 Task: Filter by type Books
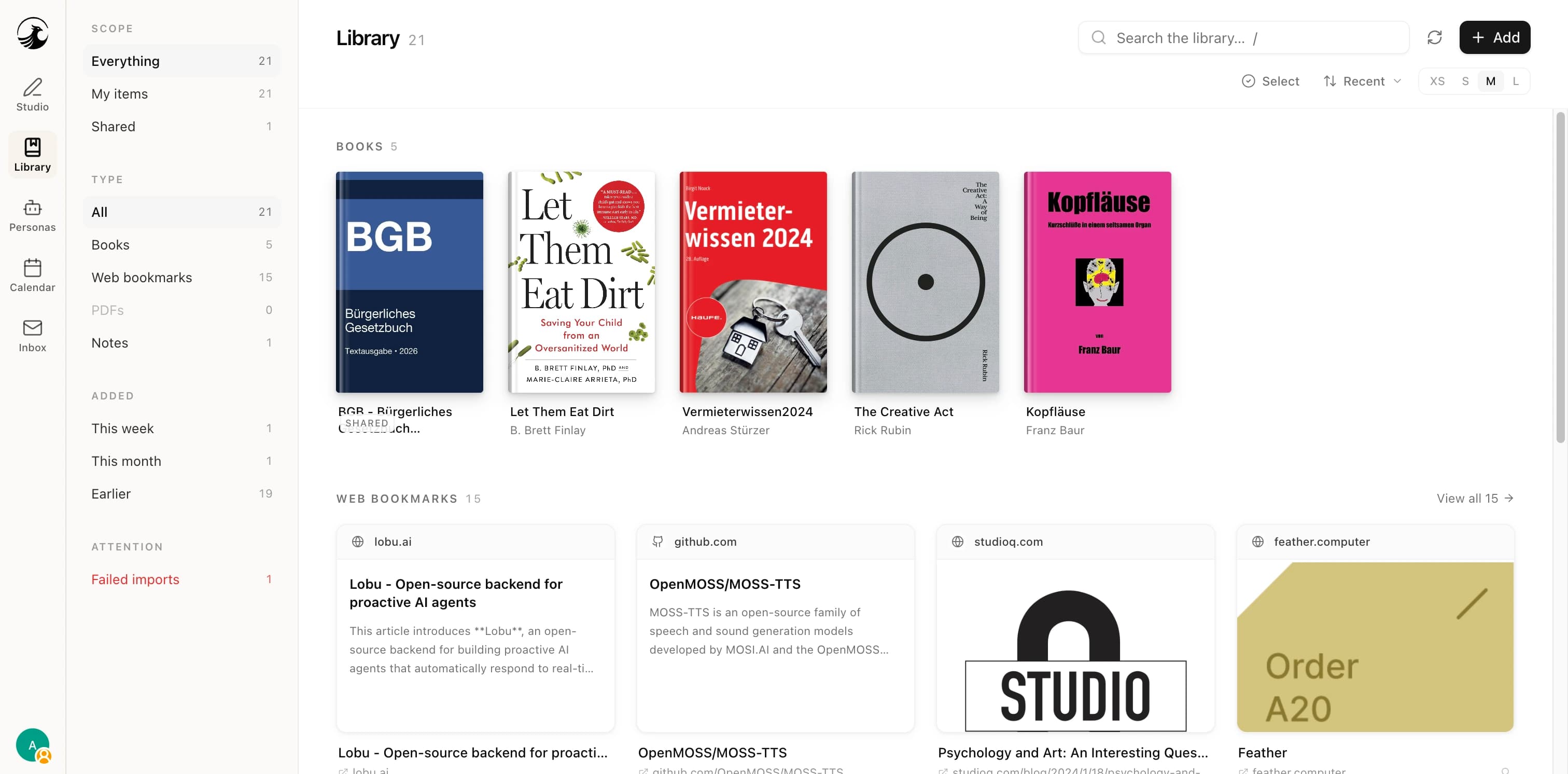point(181,245)
